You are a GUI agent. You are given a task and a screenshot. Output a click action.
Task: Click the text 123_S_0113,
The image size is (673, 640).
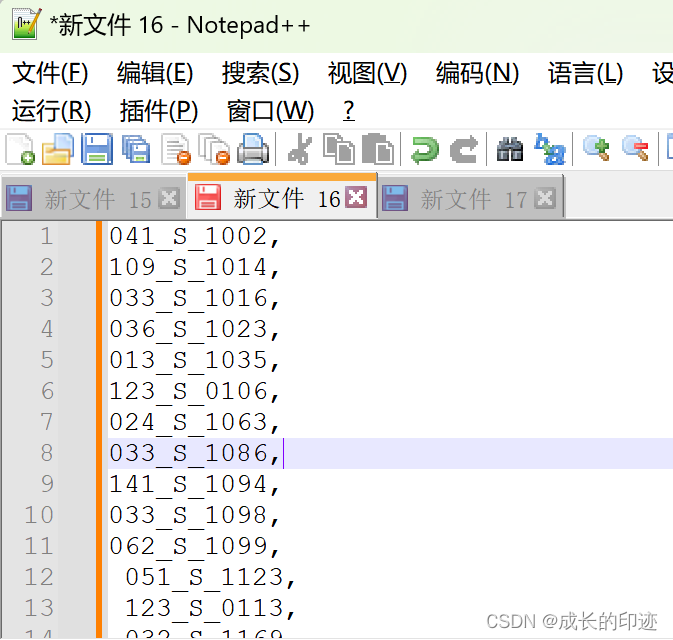tap(210, 609)
